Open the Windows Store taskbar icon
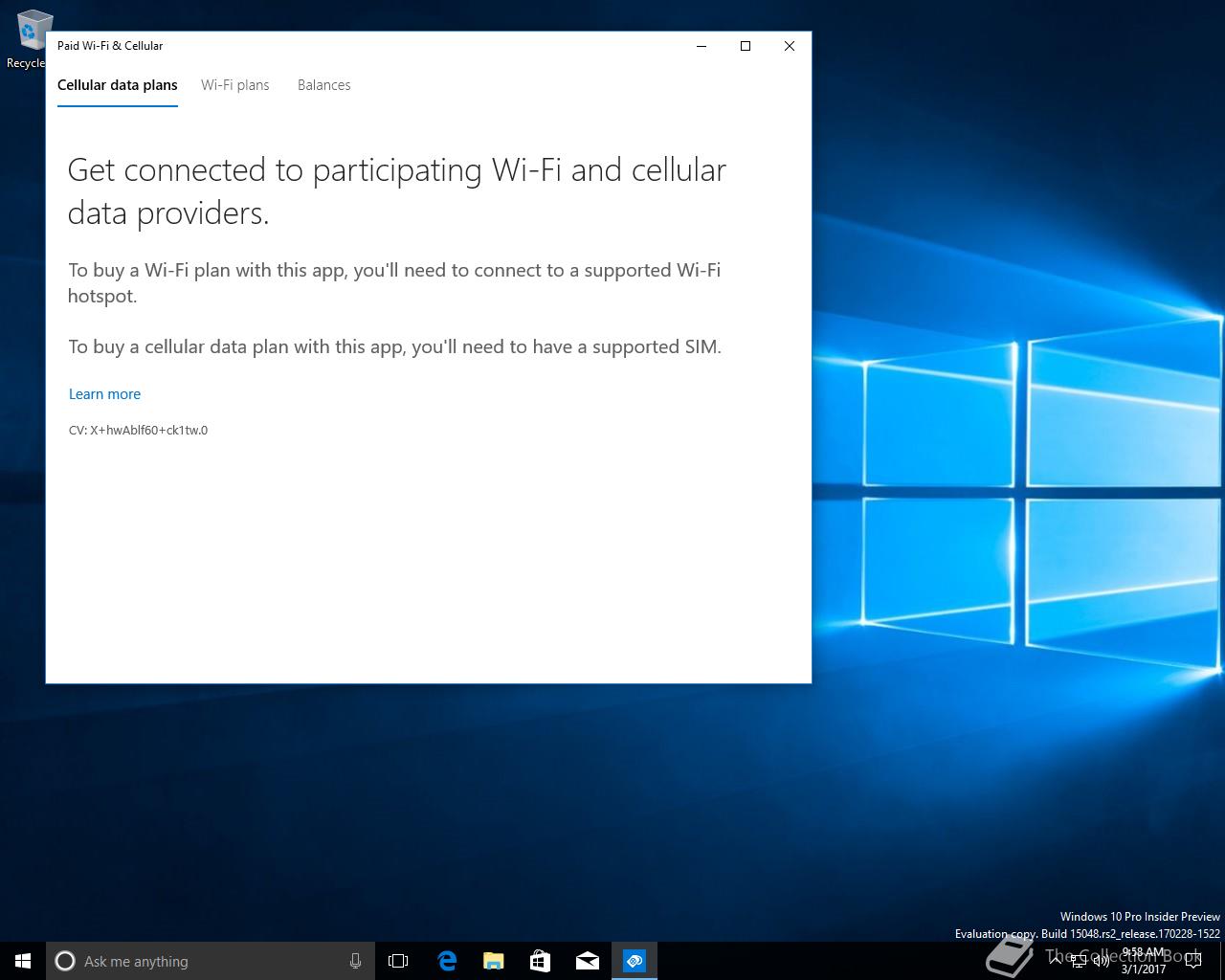The width and height of the screenshot is (1225, 980). pos(541,961)
